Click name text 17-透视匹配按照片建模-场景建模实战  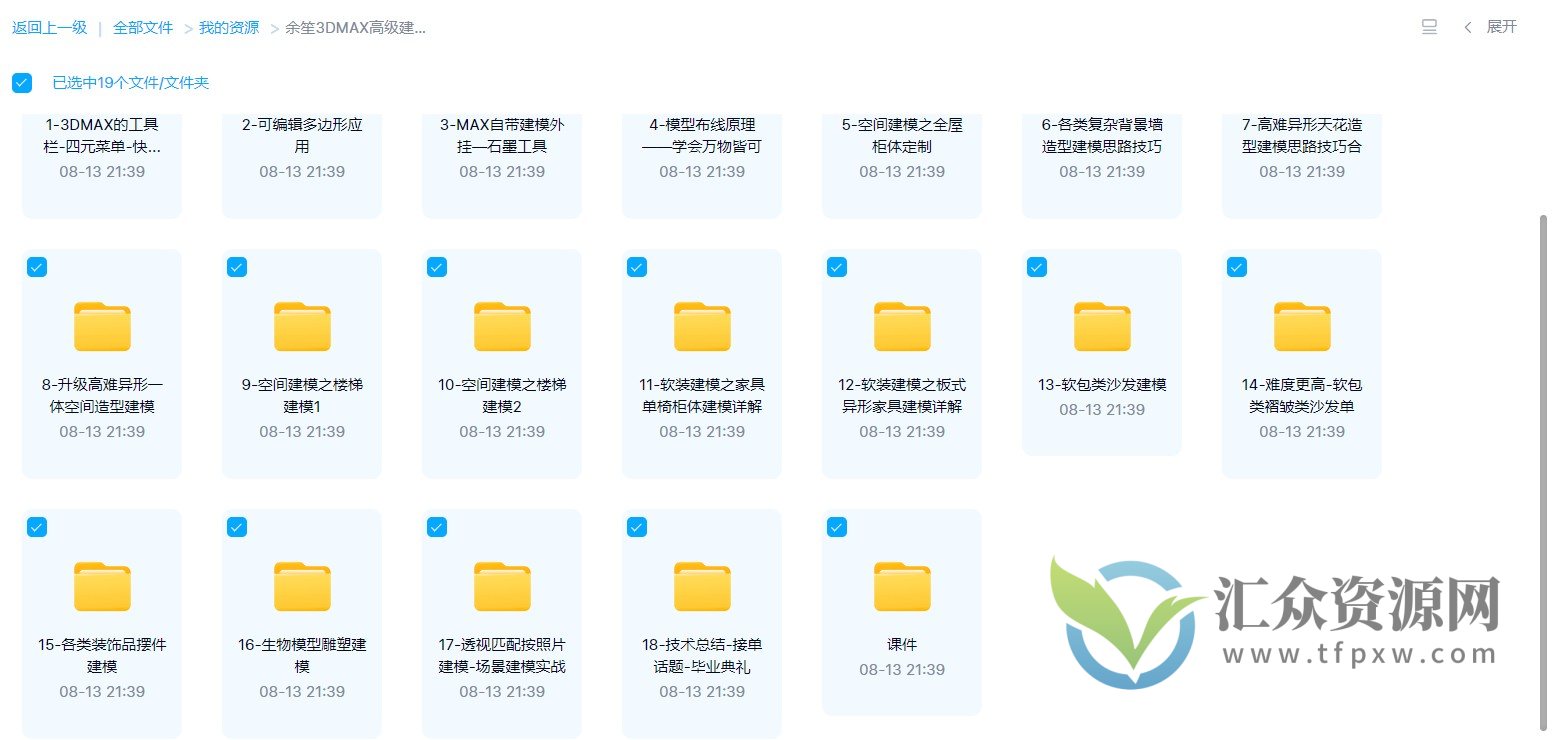click(502, 656)
